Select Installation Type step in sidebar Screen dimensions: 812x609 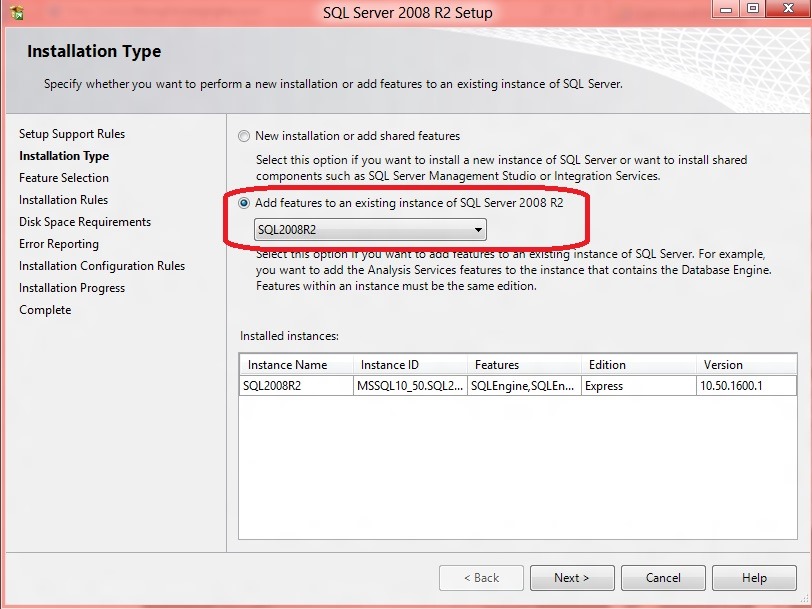tap(64, 156)
